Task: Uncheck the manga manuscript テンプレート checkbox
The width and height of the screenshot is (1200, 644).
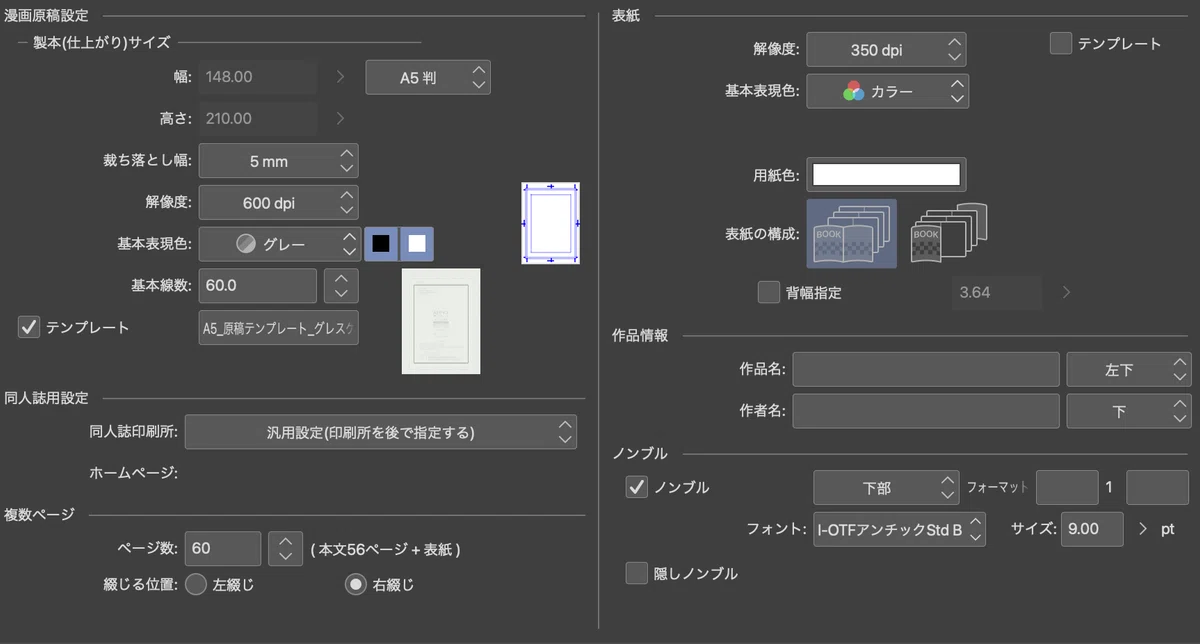Action: point(29,327)
